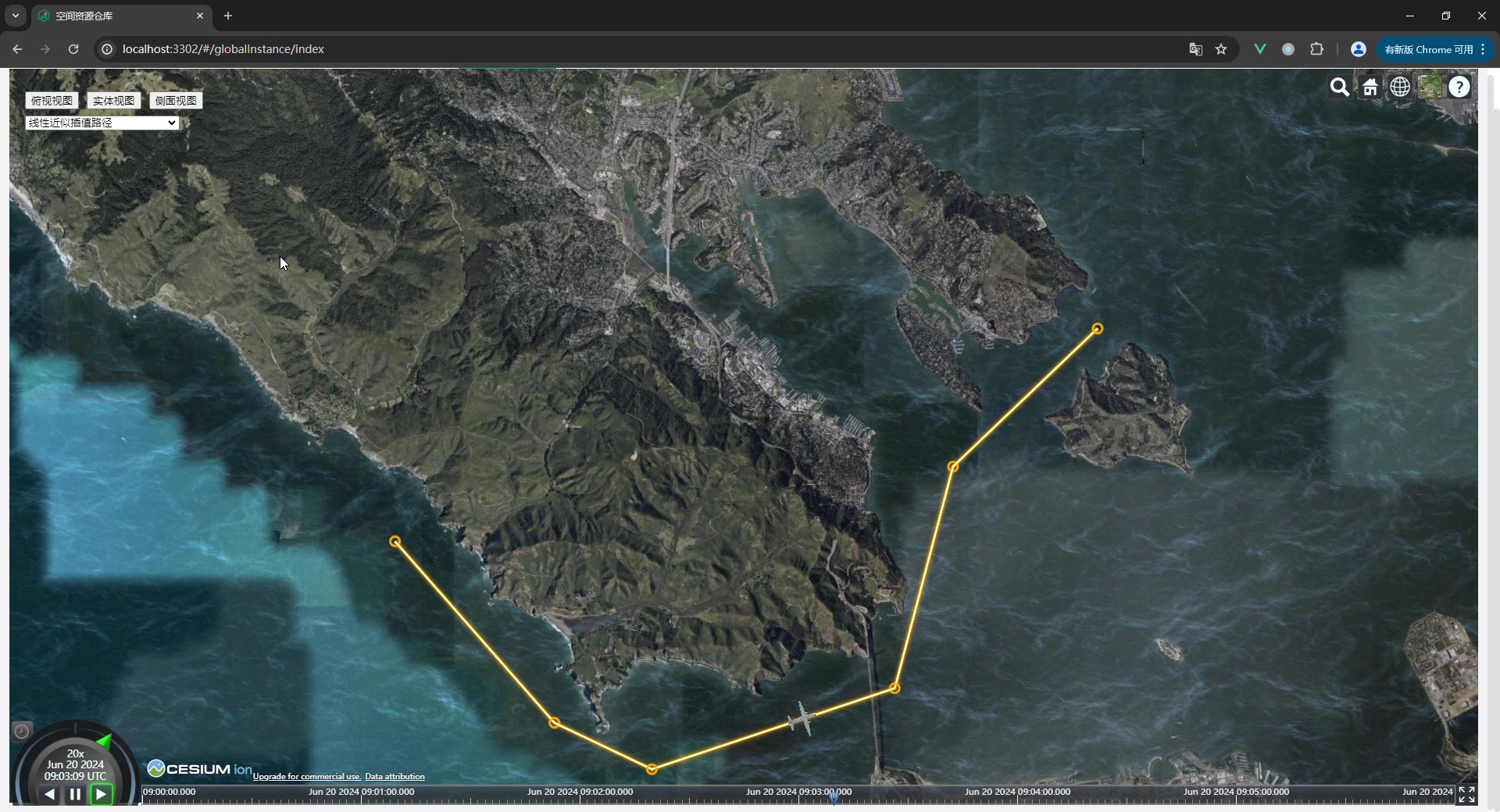
Task: Expand the 线性近似插值路径 dropdown
Action: [x=102, y=123]
